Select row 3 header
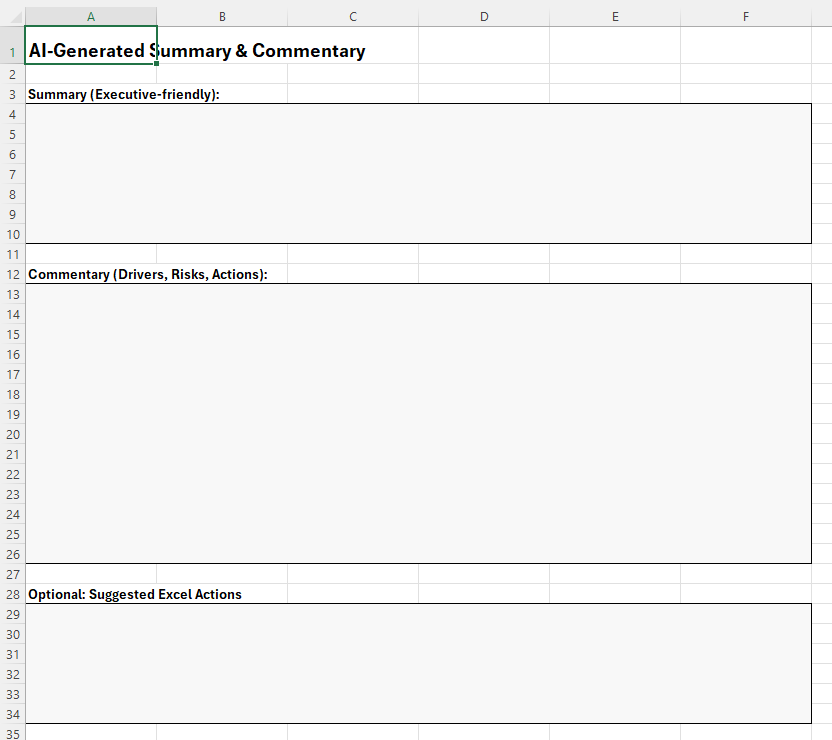 (x=12, y=94)
